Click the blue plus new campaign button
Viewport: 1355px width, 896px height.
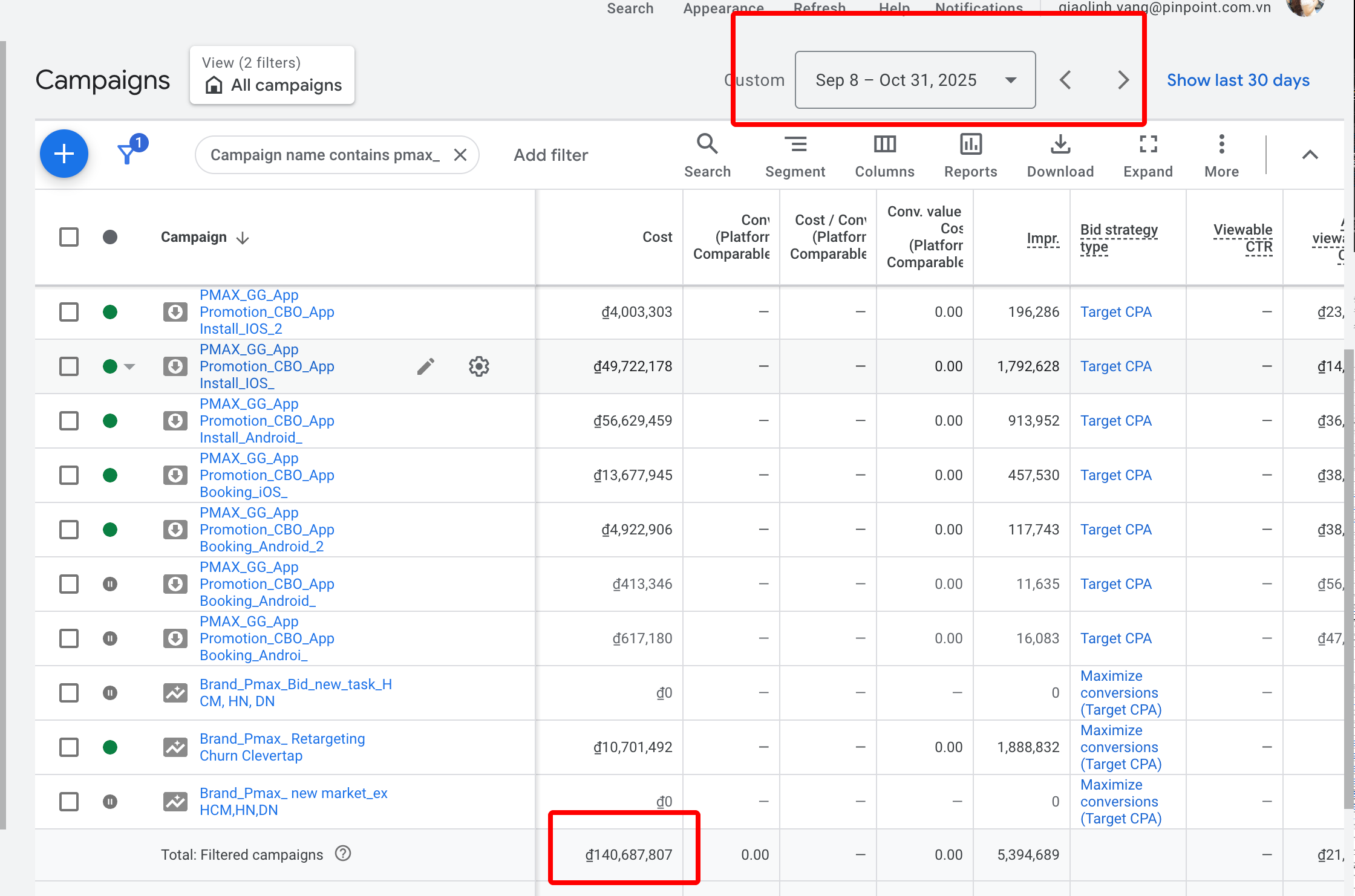click(64, 154)
